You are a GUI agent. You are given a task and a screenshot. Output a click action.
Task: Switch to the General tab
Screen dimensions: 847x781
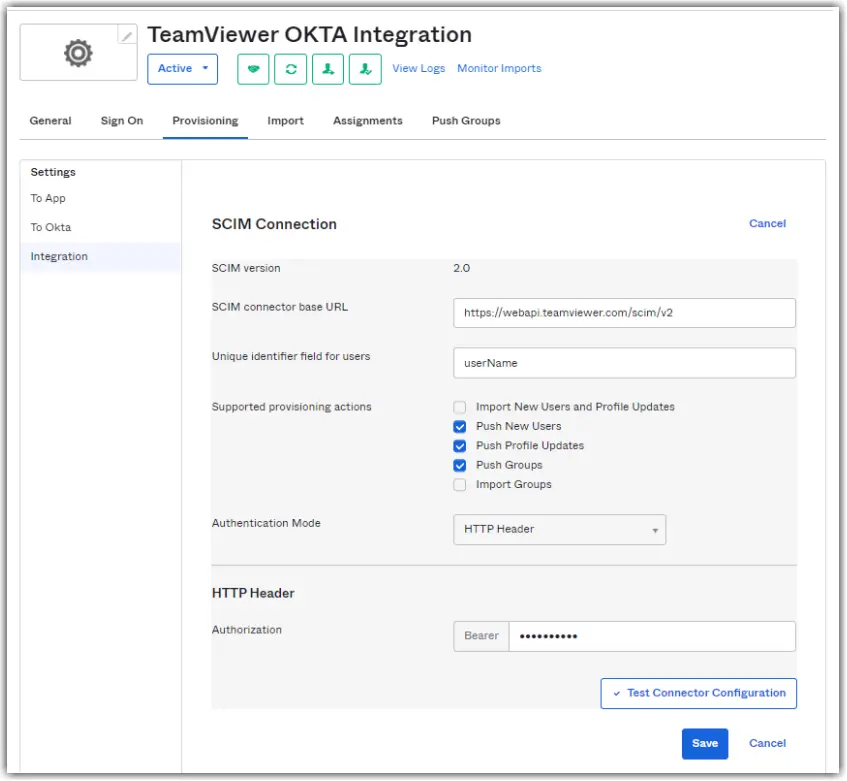click(x=50, y=120)
